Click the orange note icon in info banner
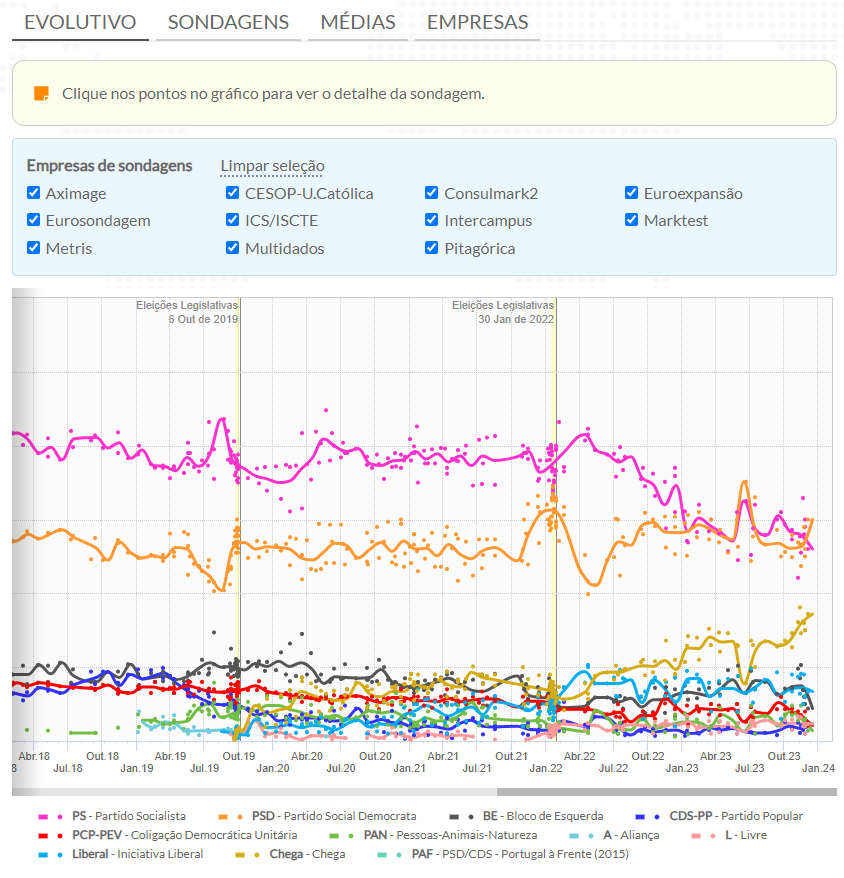The height and width of the screenshot is (878, 844). pyautogui.click(x=41, y=93)
